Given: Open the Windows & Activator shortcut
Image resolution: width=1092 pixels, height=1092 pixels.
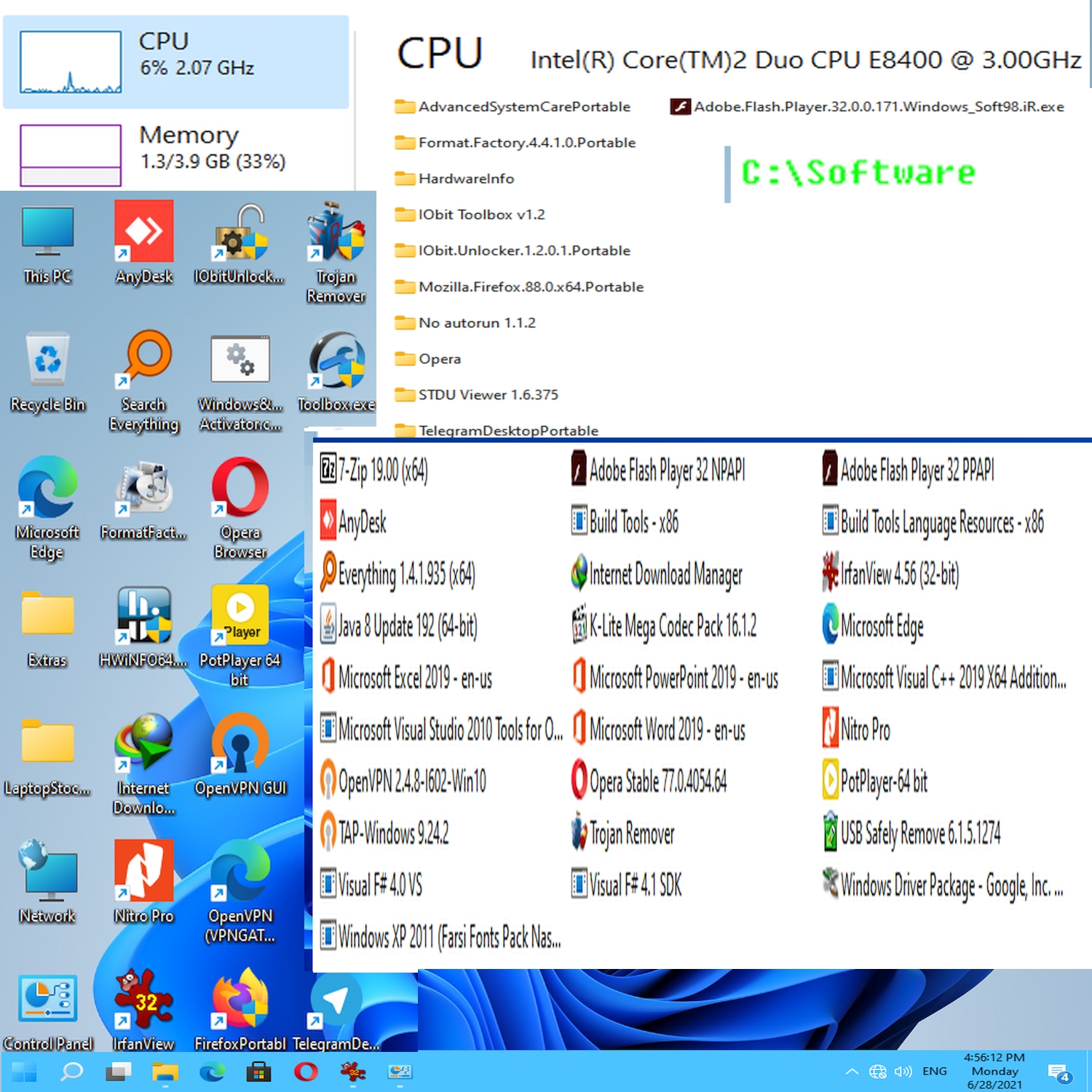Looking at the screenshot, I should pos(240,382).
